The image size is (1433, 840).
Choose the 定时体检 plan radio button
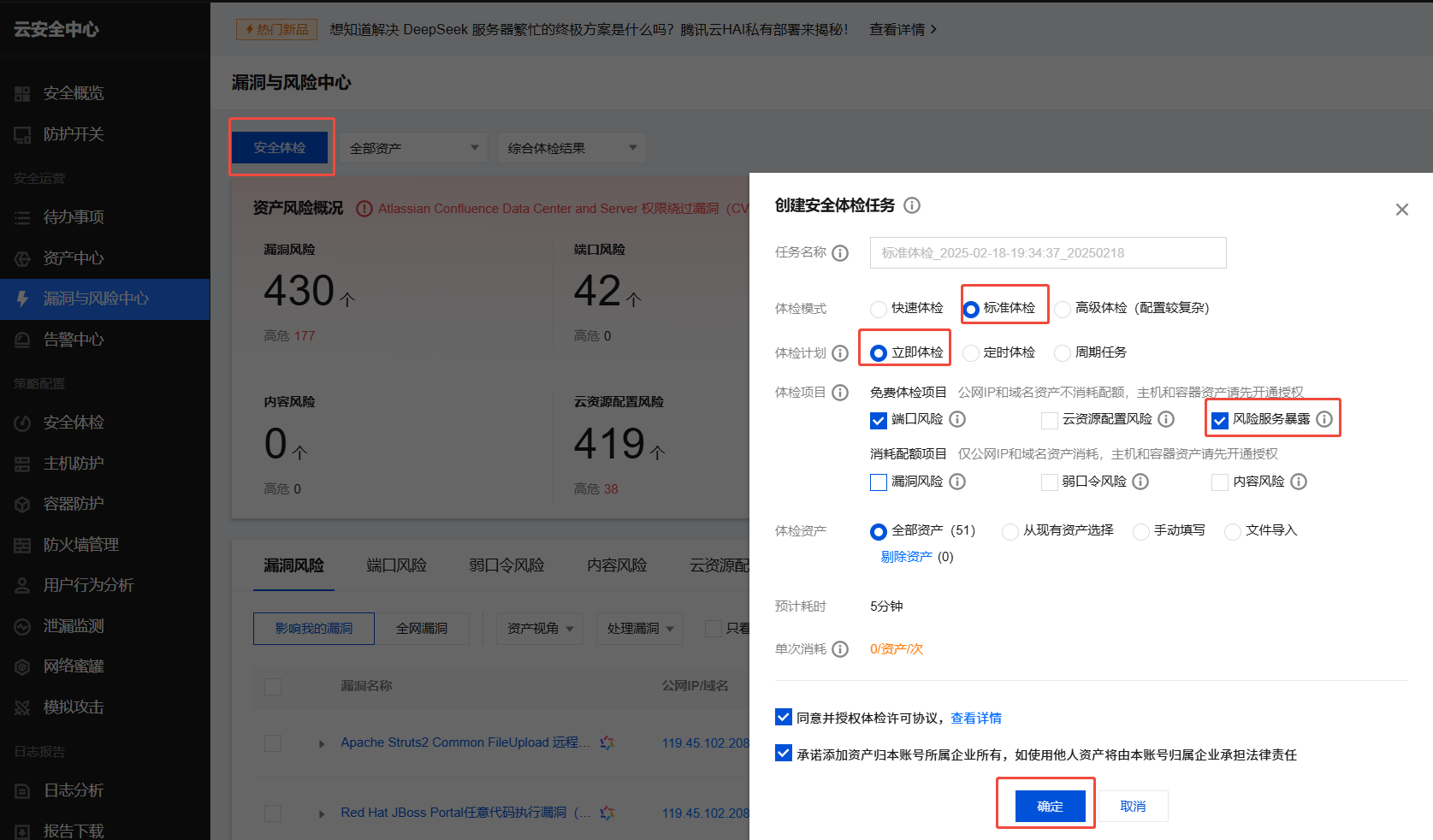(971, 353)
